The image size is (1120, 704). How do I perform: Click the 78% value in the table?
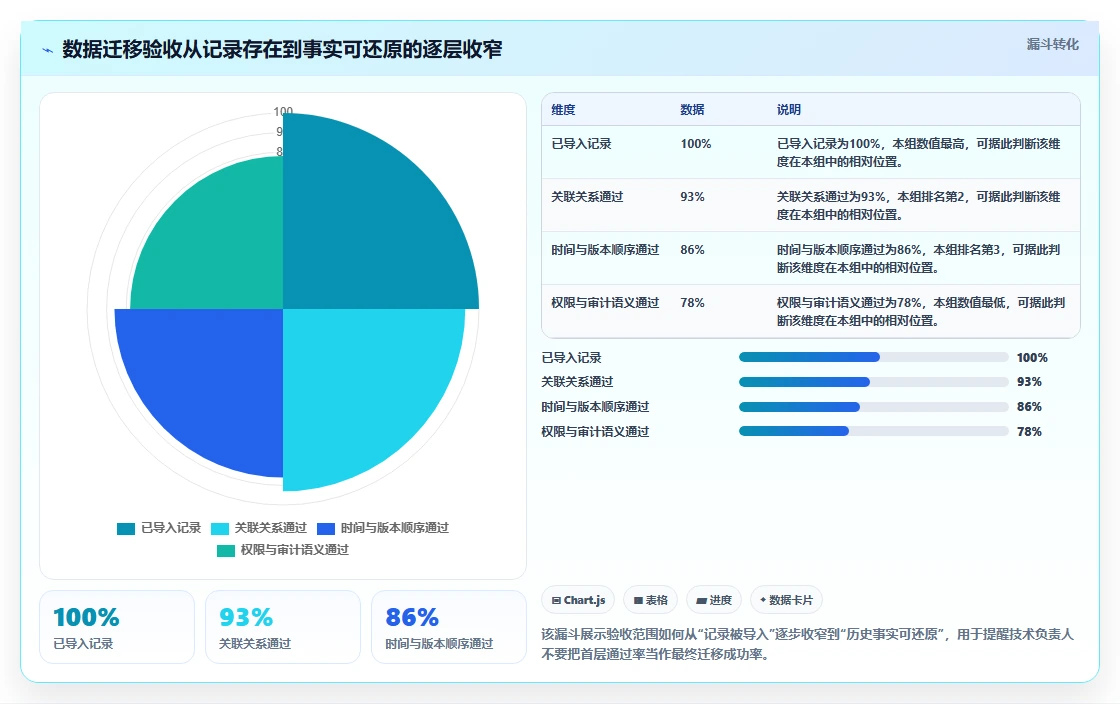[692, 303]
